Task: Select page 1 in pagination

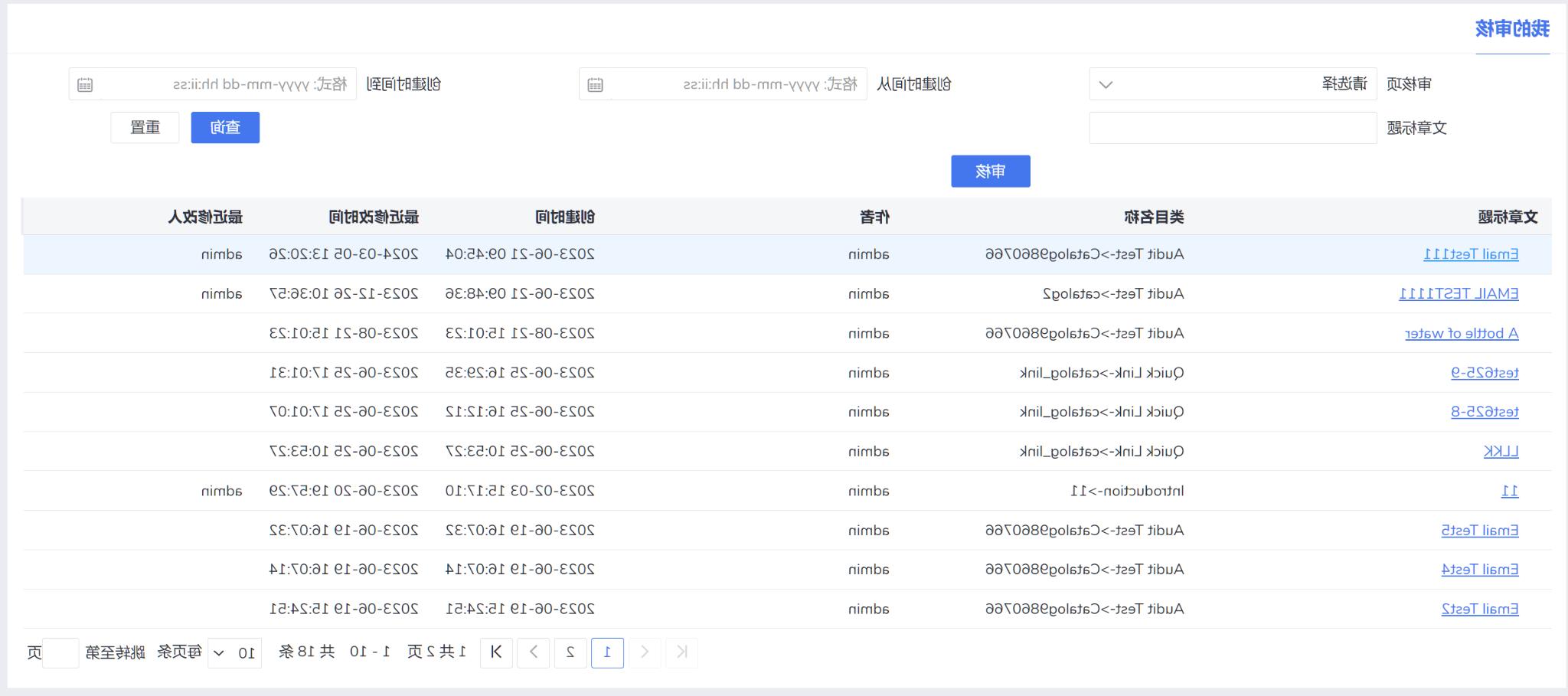Action: click(607, 652)
